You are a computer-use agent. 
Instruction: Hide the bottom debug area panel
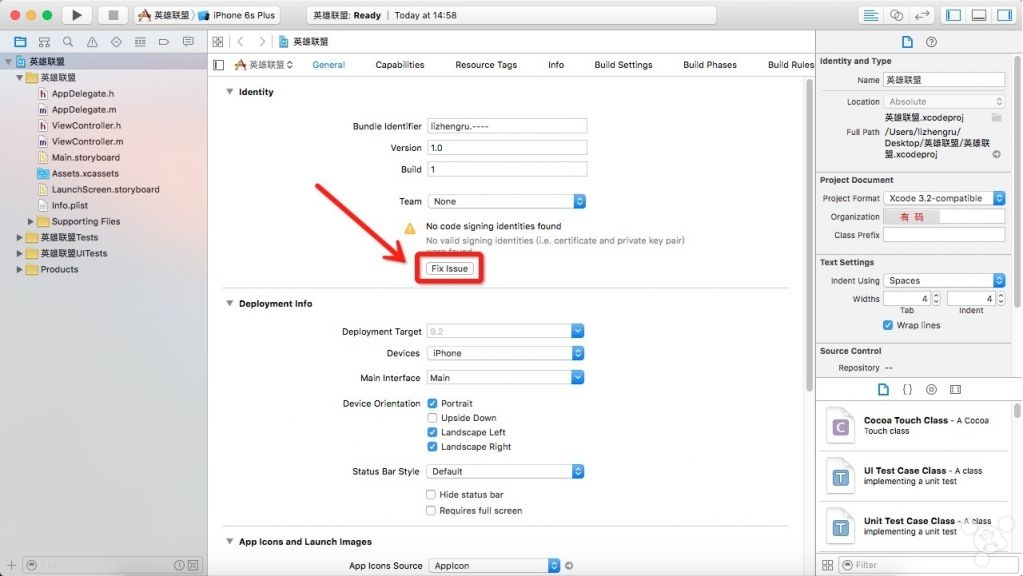click(978, 15)
